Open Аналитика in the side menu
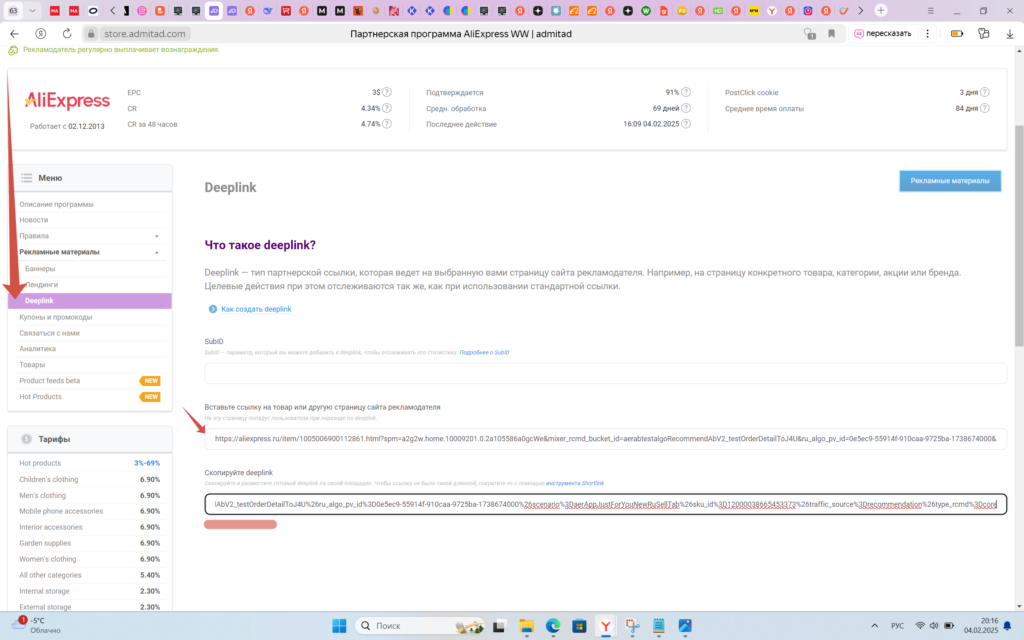This screenshot has height=640, width=1024. point(37,349)
